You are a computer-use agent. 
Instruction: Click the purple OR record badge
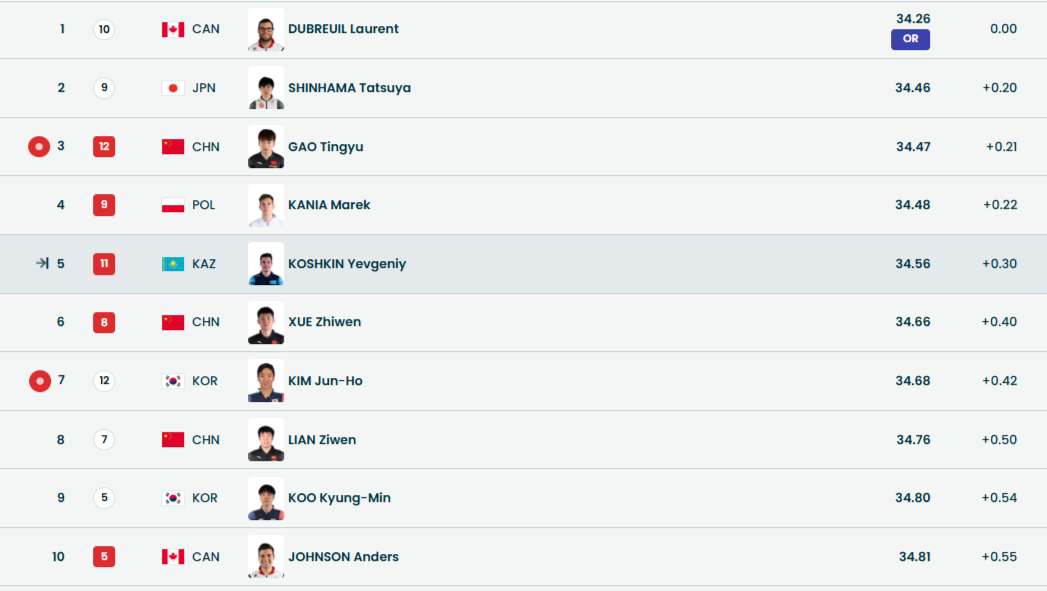[910, 39]
